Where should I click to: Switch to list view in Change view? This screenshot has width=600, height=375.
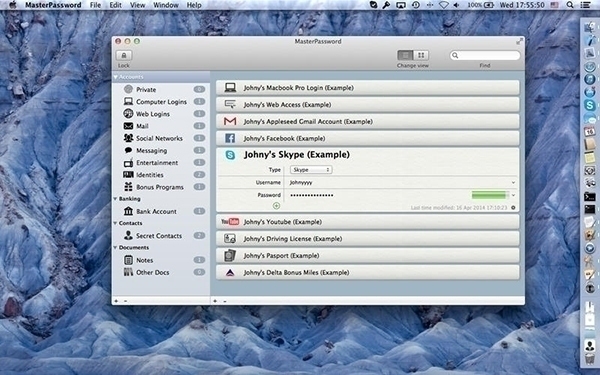(x=405, y=55)
